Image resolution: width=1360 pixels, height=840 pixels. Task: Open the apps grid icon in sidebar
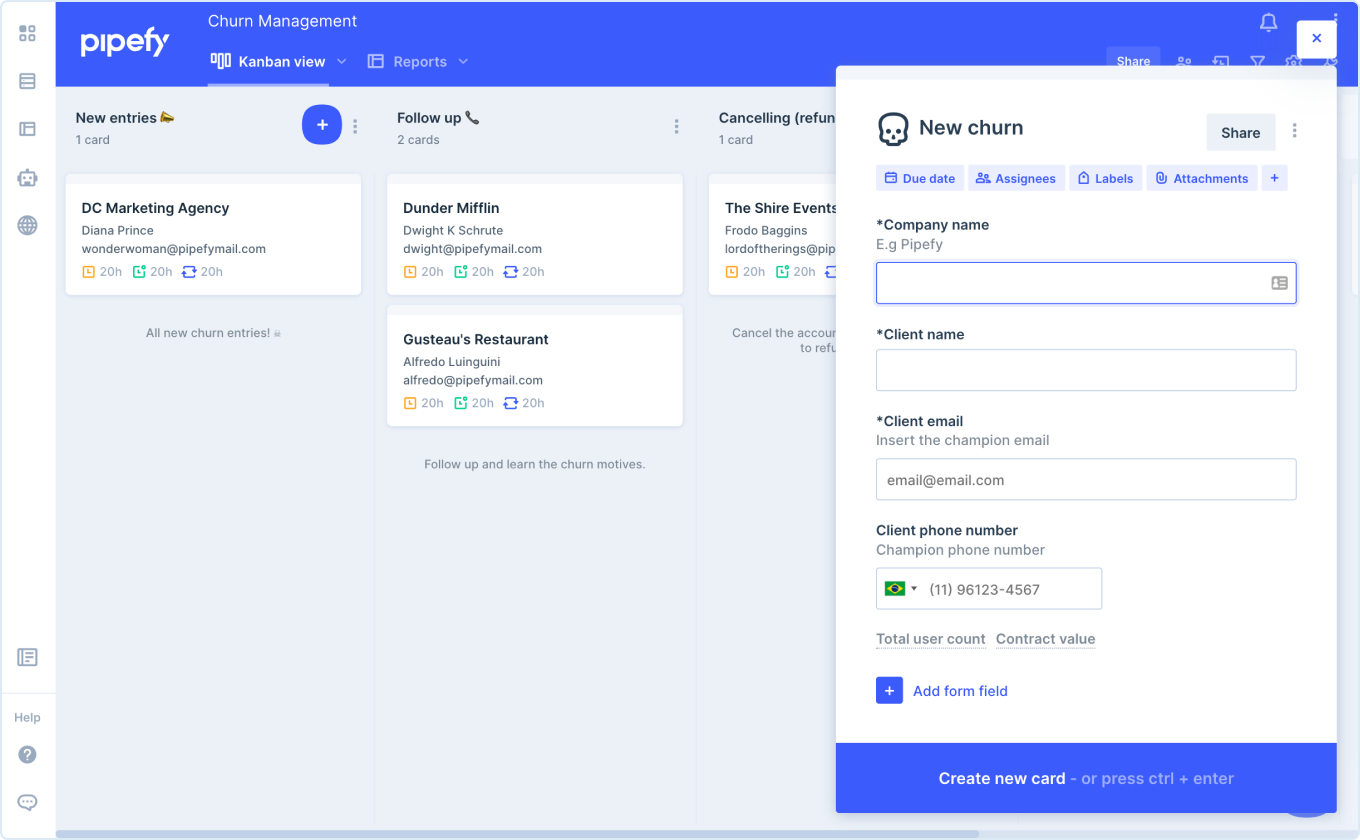(27, 32)
